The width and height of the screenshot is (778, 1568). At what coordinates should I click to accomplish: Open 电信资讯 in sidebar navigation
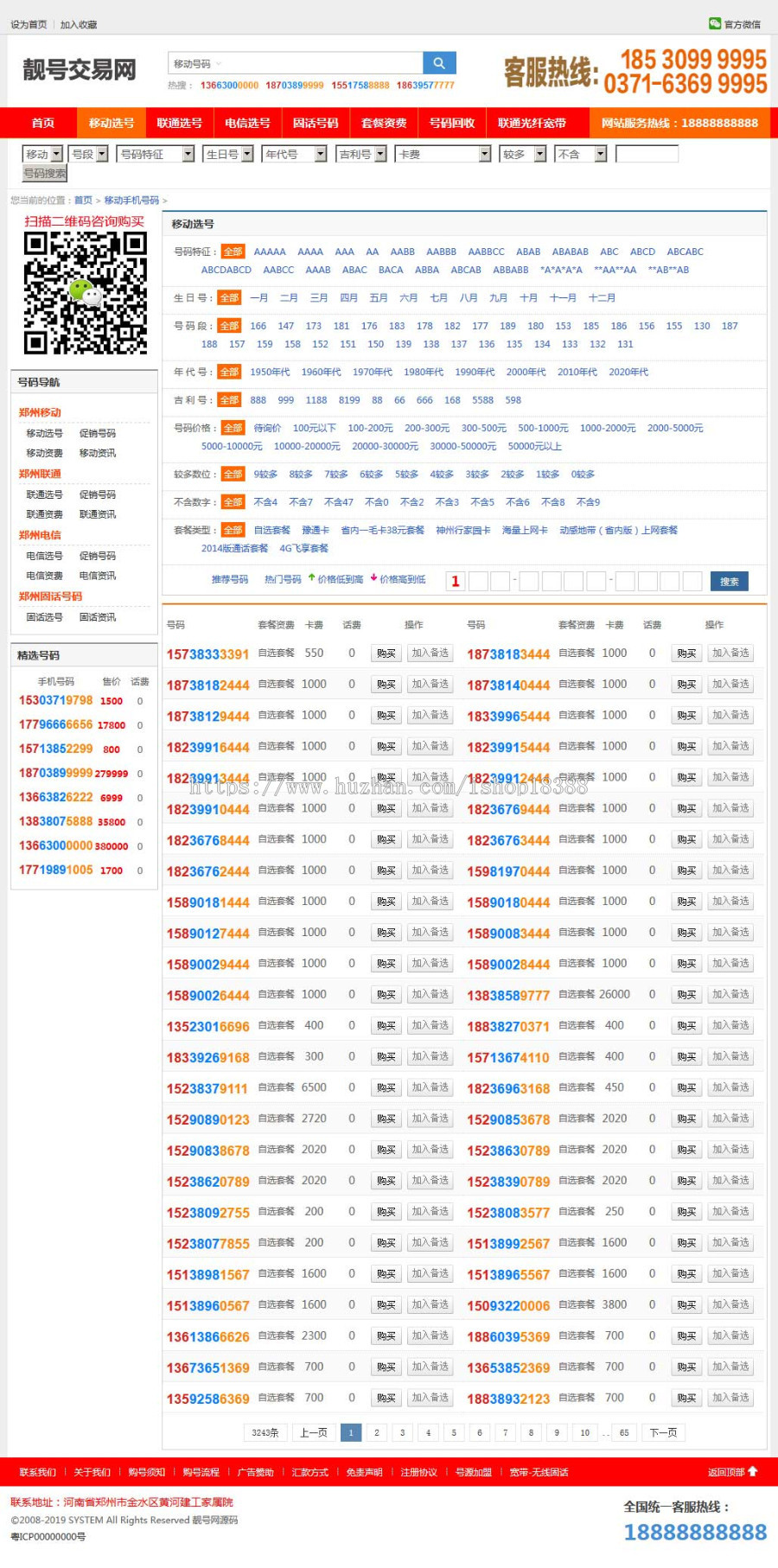(x=98, y=575)
